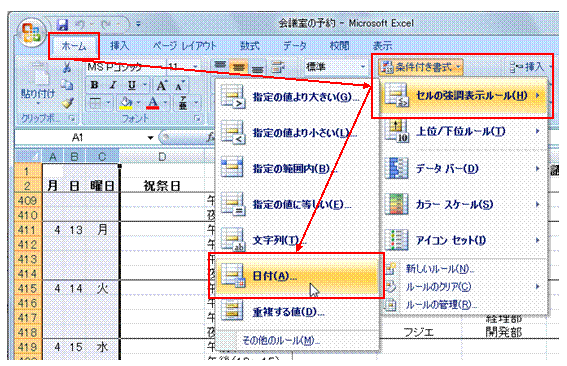Increase font size with large A icon

[161, 85]
